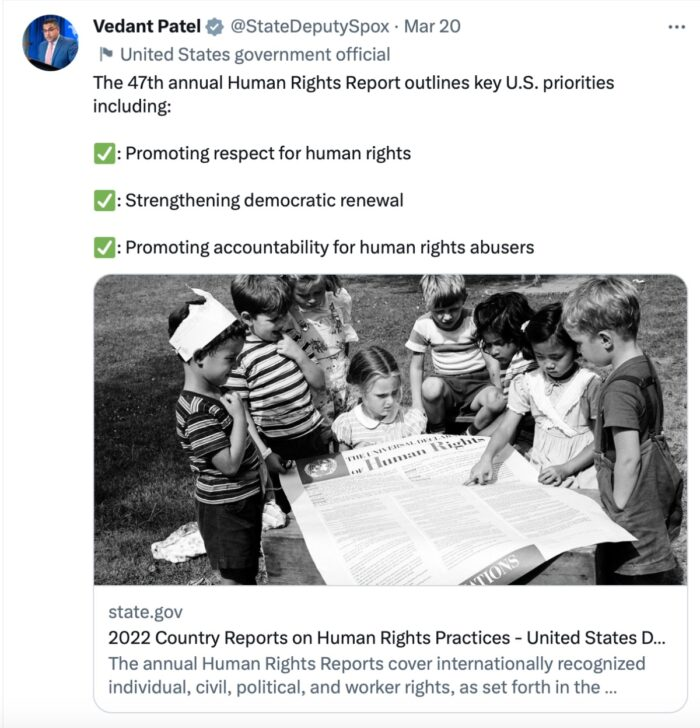Image resolution: width=700 pixels, height=728 pixels.
Task: Click the tweet text about 47th annual report
Action: click(x=353, y=94)
